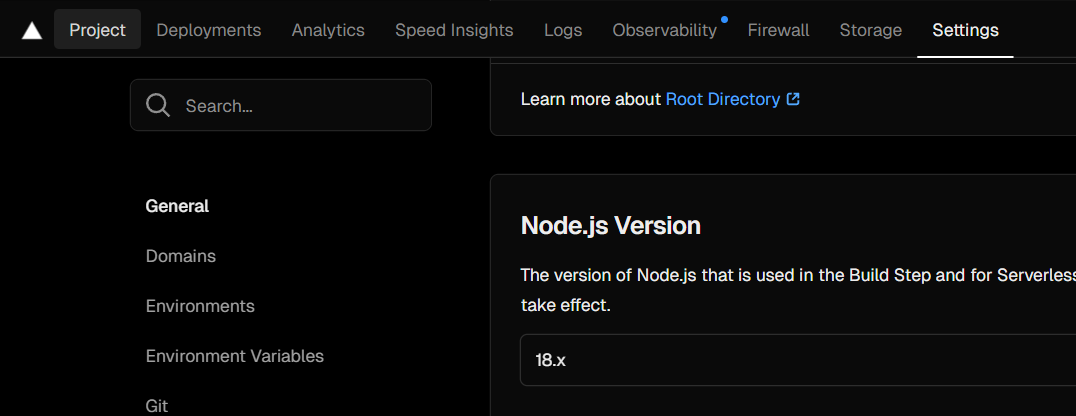This screenshot has height=416, width=1076.
Task: Open Environment Variables settings
Action: point(234,356)
